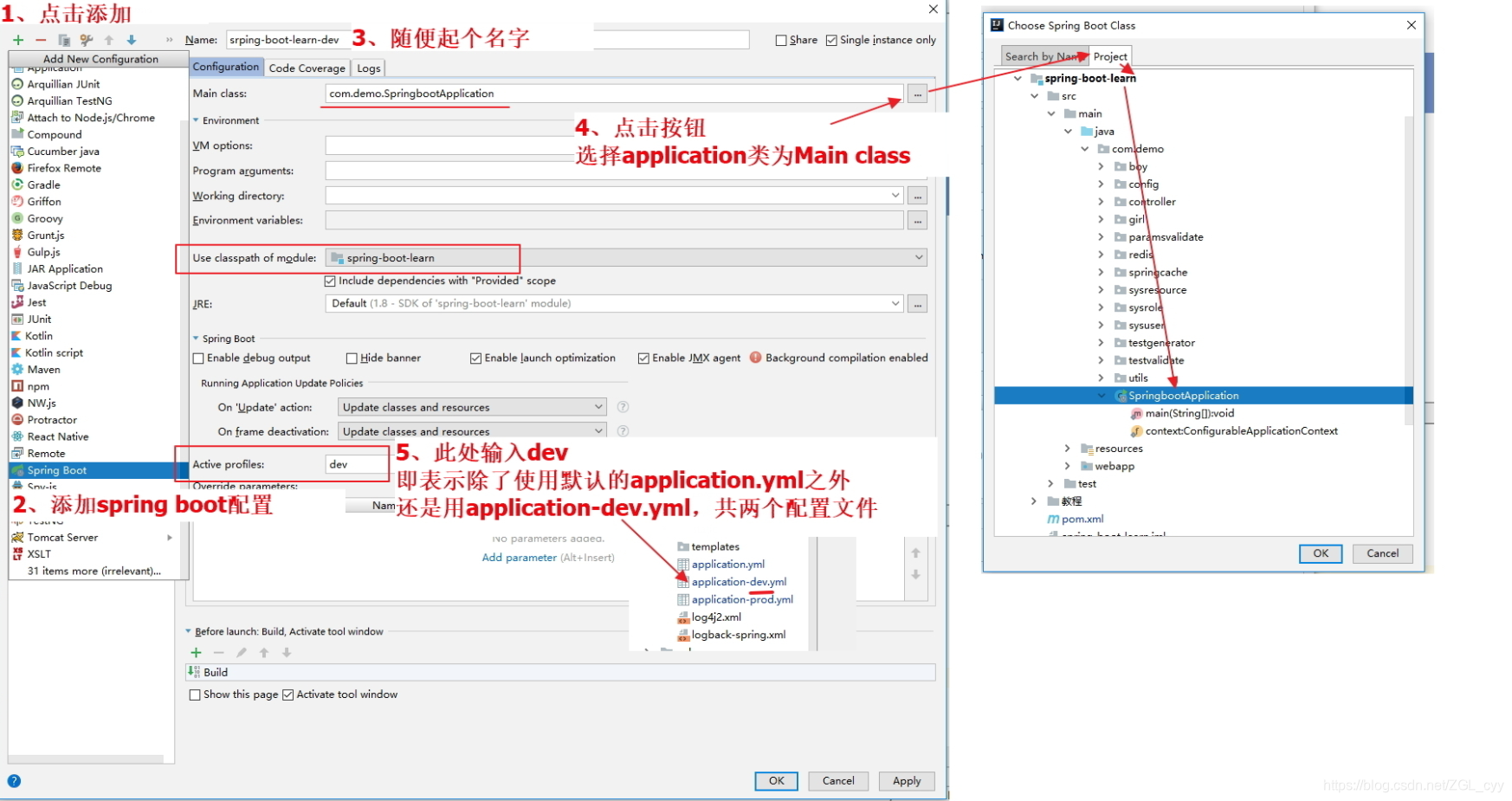Collapse the Spring Boot section

[196, 339]
